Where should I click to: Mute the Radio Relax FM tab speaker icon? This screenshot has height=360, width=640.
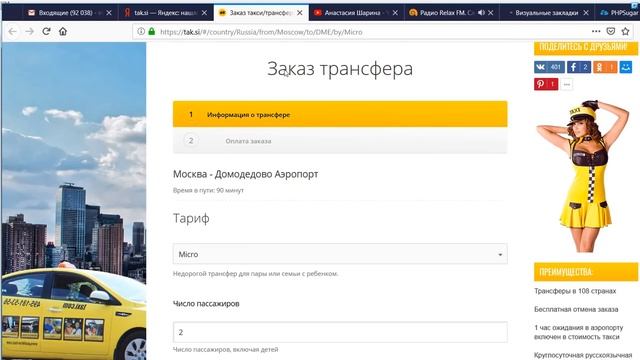(x=481, y=13)
